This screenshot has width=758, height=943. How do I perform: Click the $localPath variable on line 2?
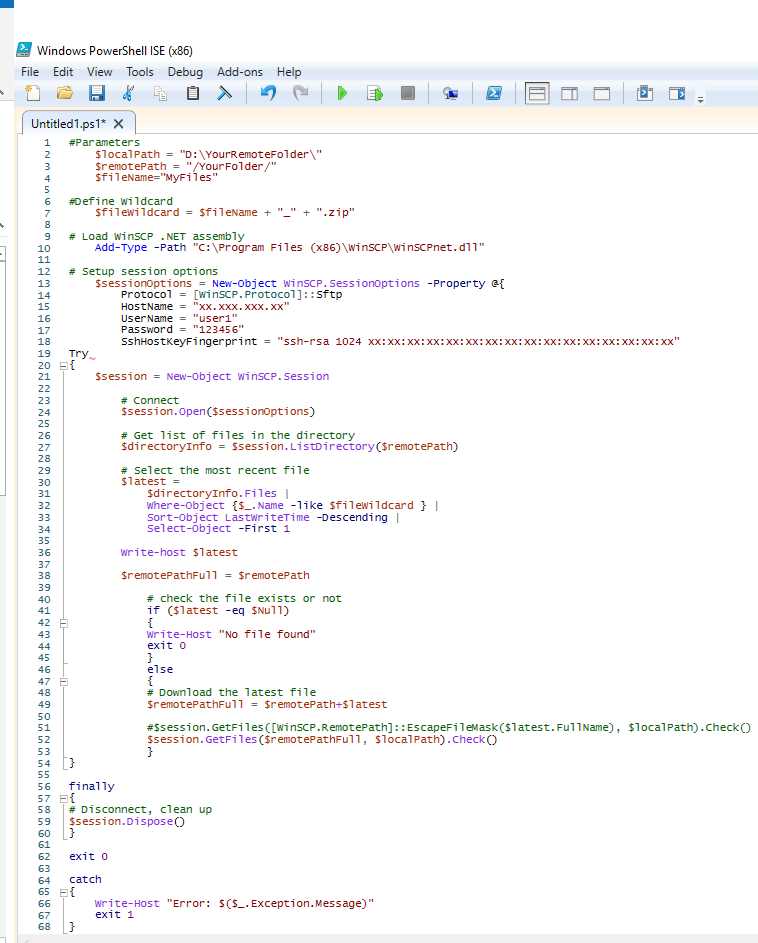(x=128, y=155)
